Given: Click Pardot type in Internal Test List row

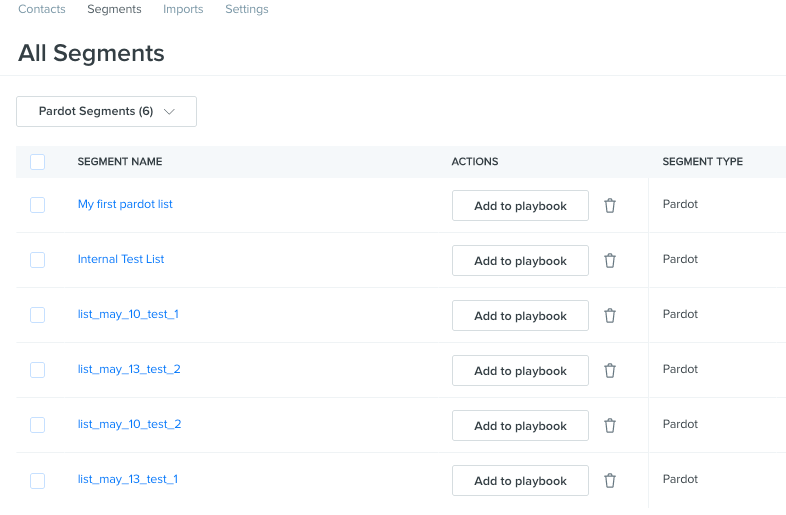Looking at the screenshot, I should tap(680, 259).
